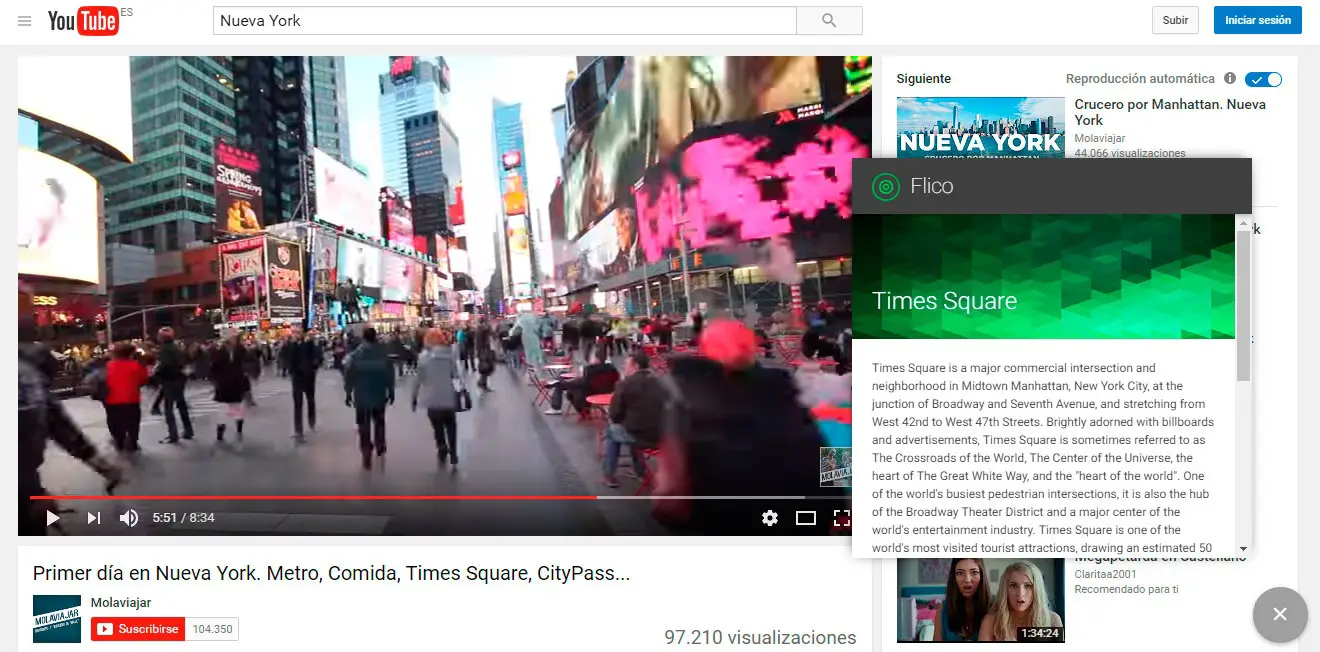Focus the Nueva York search field
The width and height of the screenshot is (1320, 652).
504,20
